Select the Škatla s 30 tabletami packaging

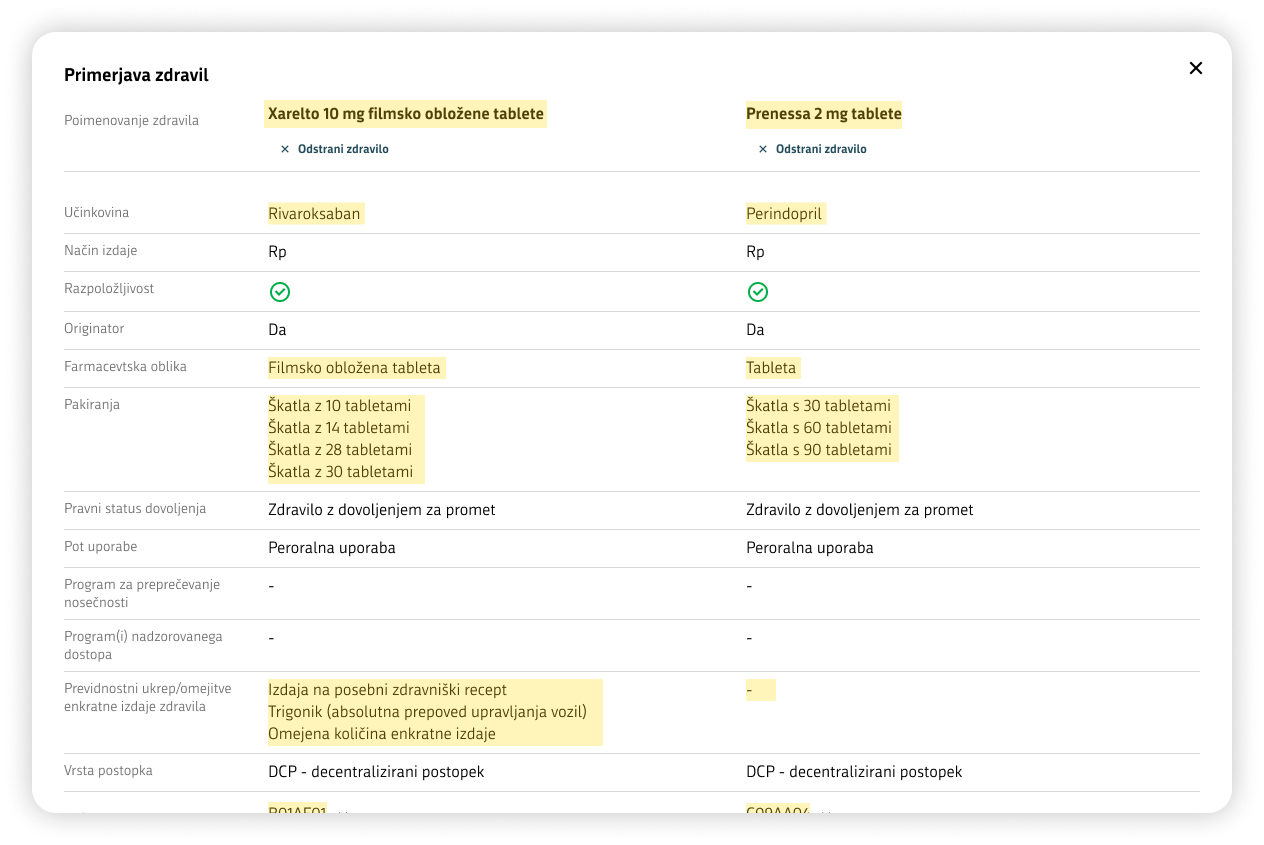[818, 406]
